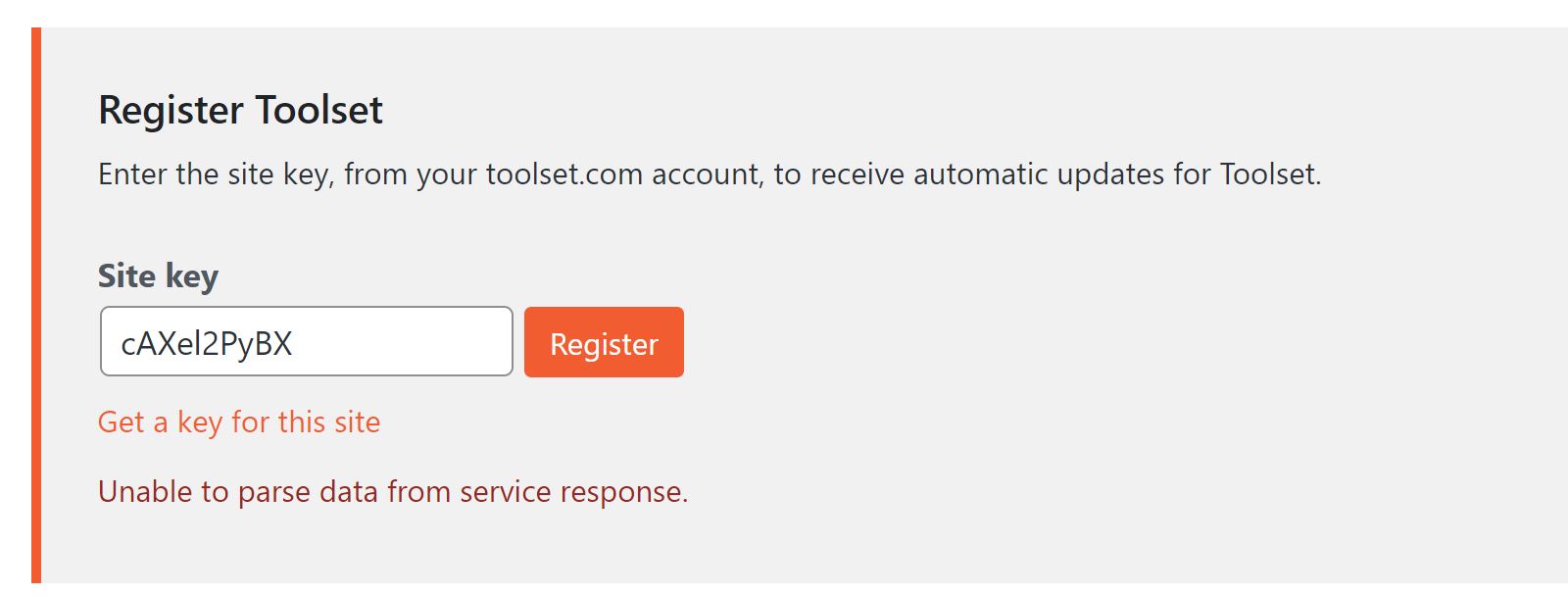Click the site key instructions description text
This screenshot has height=596, width=1568.
(710, 174)
